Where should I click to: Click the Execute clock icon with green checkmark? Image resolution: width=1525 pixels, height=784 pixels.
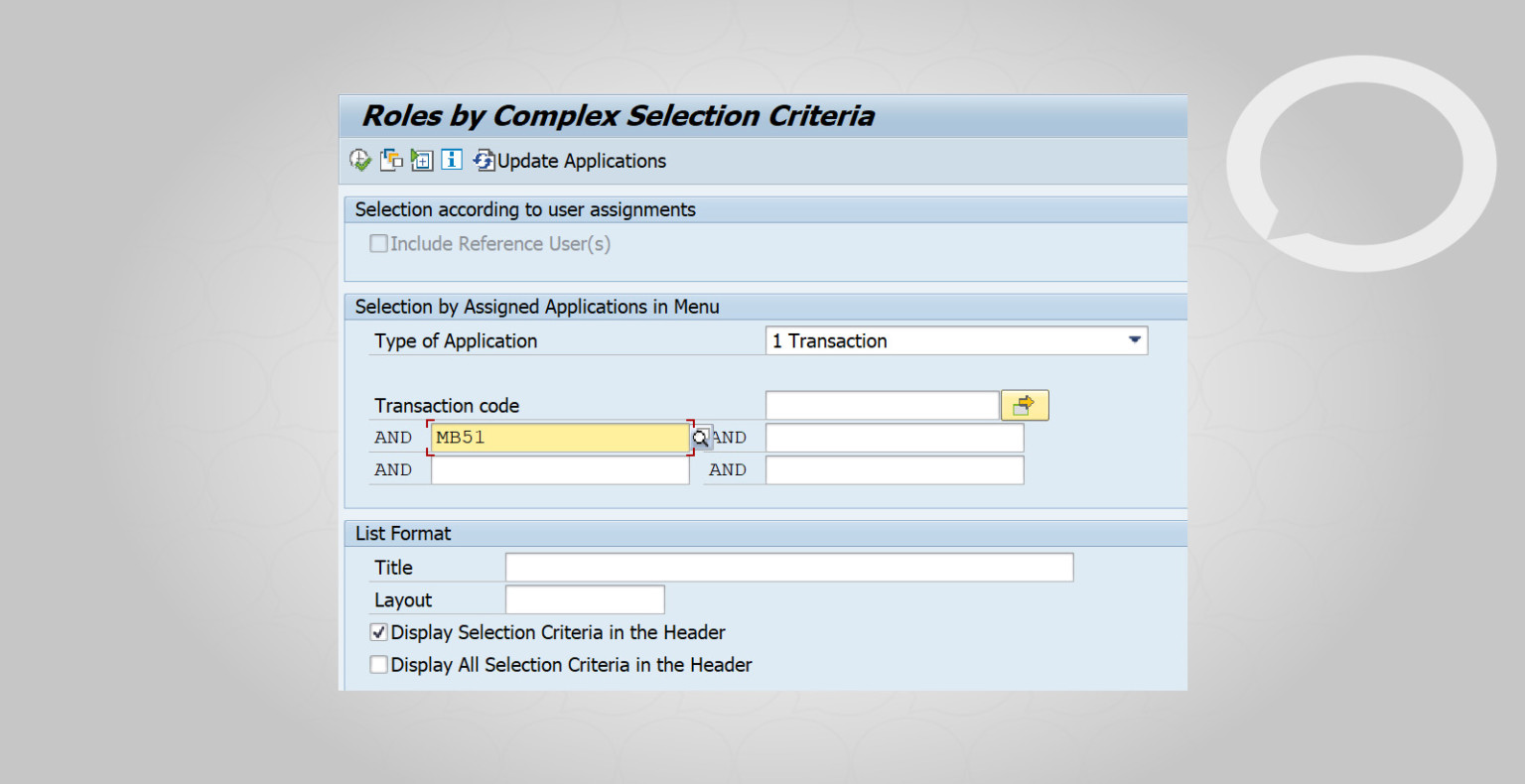point(359,160)
